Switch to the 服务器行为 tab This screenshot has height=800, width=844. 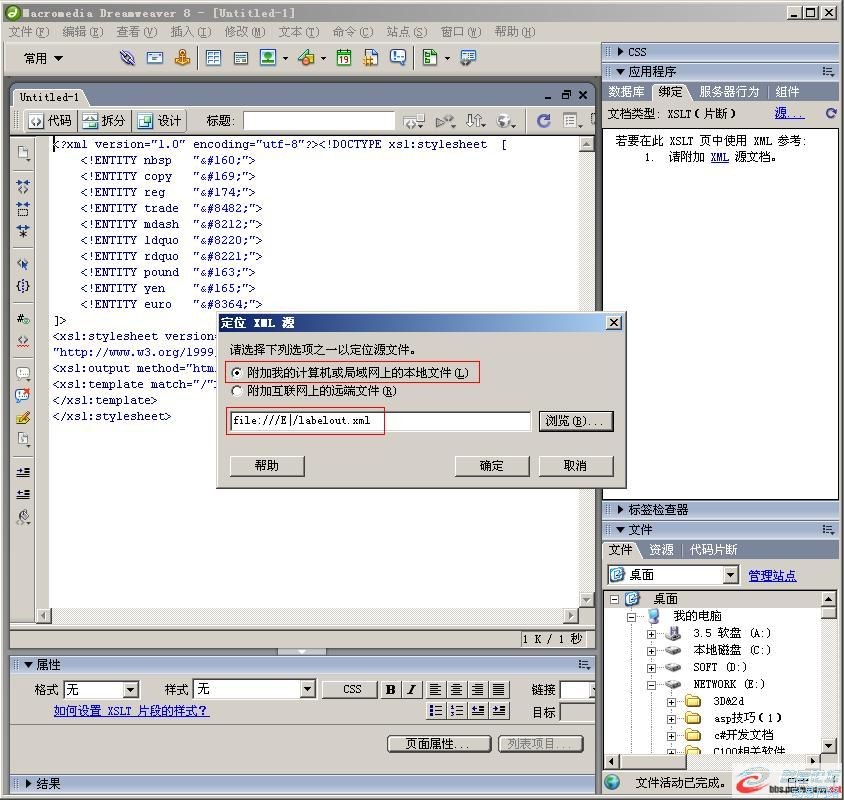(728, 92)
